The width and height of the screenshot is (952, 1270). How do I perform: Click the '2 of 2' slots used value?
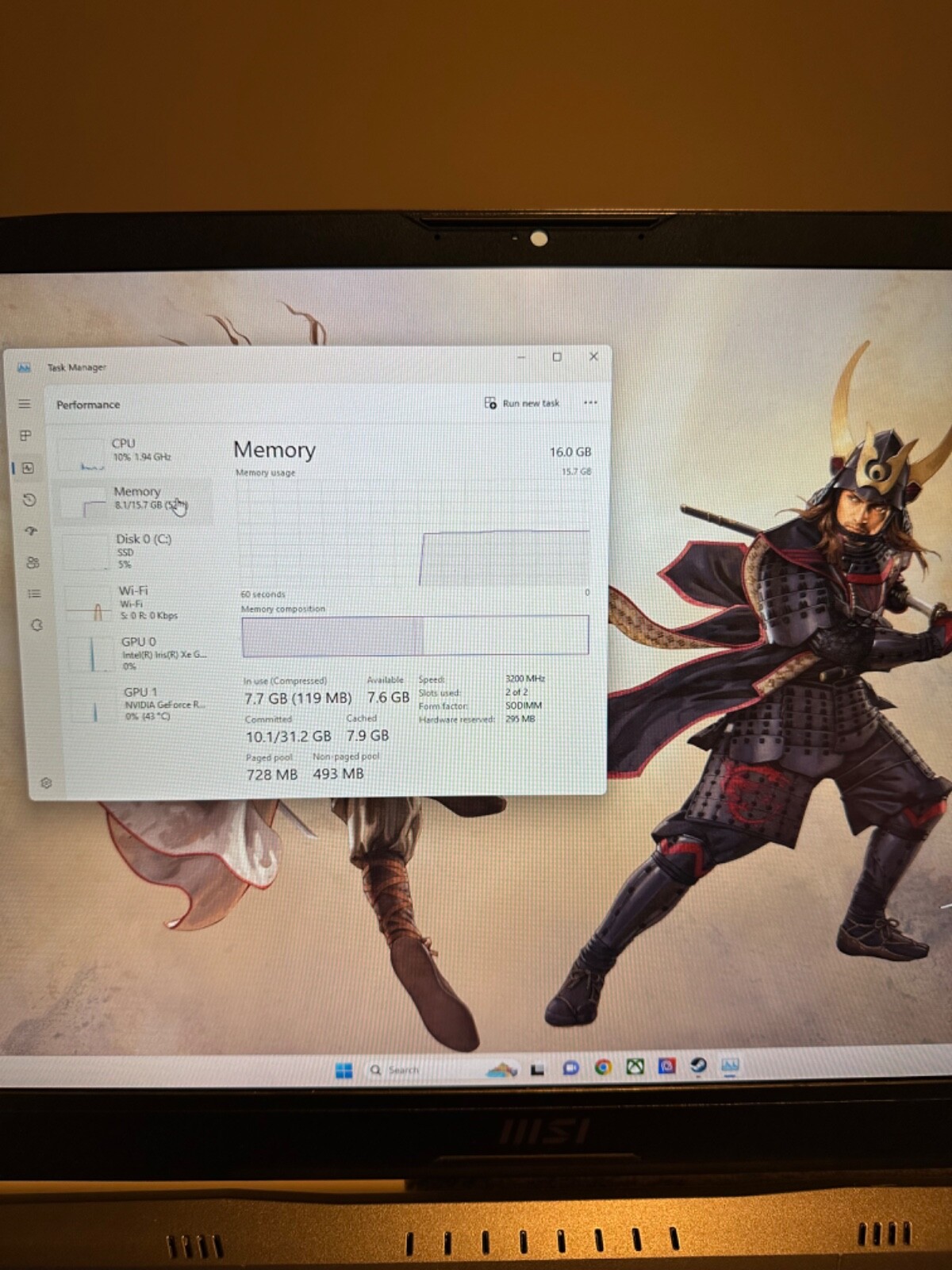[x=516, y=692]
